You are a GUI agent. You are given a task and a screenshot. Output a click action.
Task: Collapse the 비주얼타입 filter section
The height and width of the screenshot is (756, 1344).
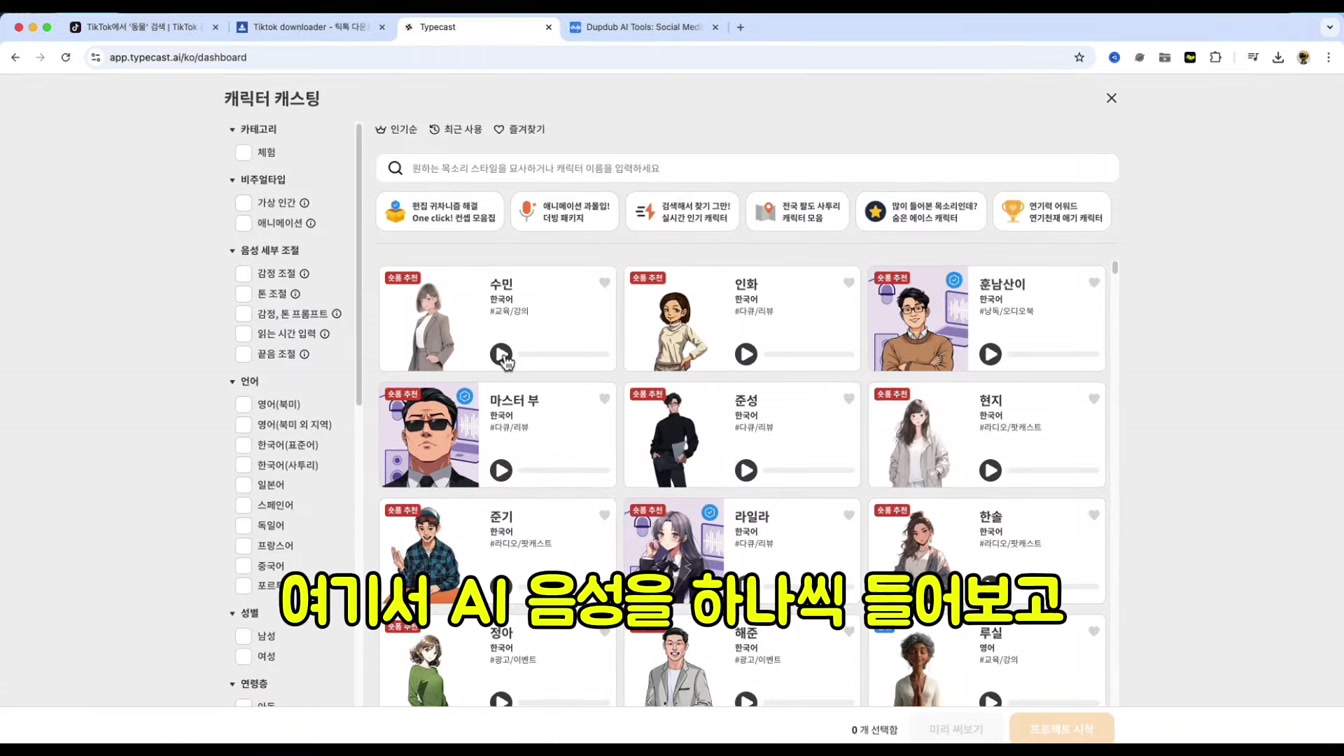point(232,180)
